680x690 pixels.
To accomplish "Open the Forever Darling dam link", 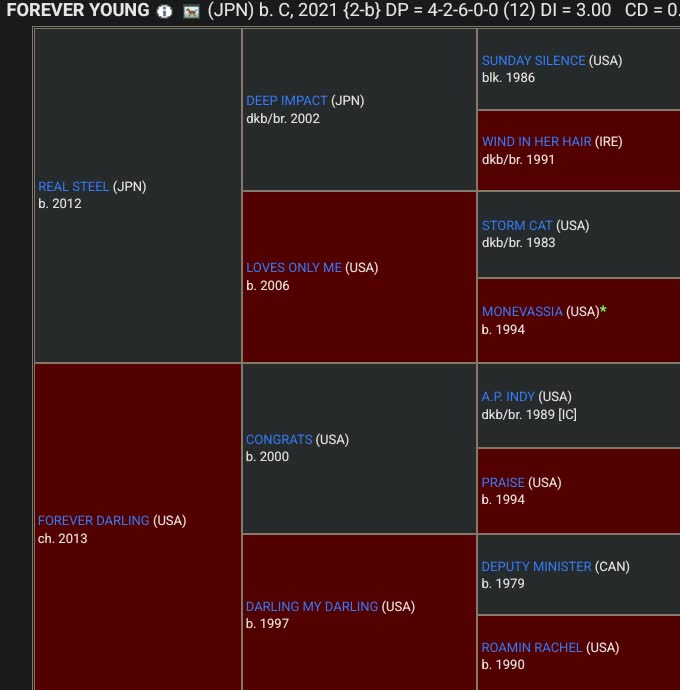I will 94,521.
